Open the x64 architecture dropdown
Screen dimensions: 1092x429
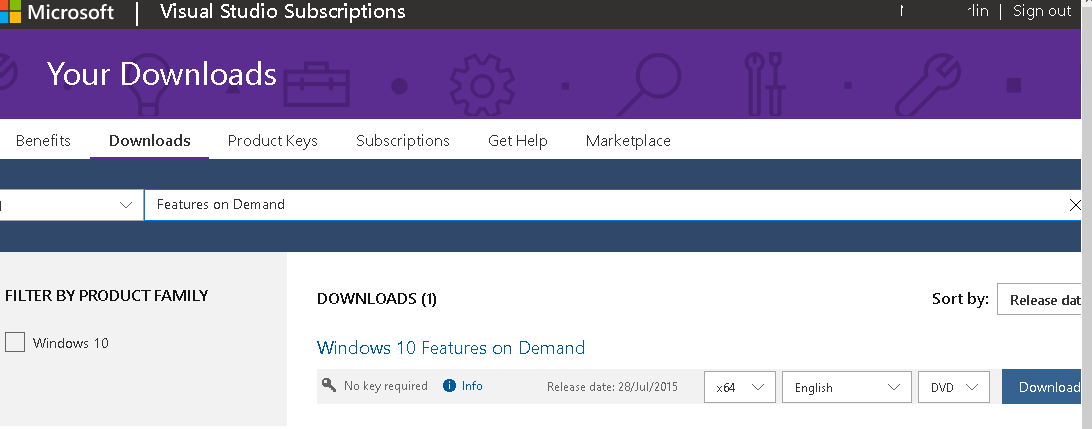point(740,387)
